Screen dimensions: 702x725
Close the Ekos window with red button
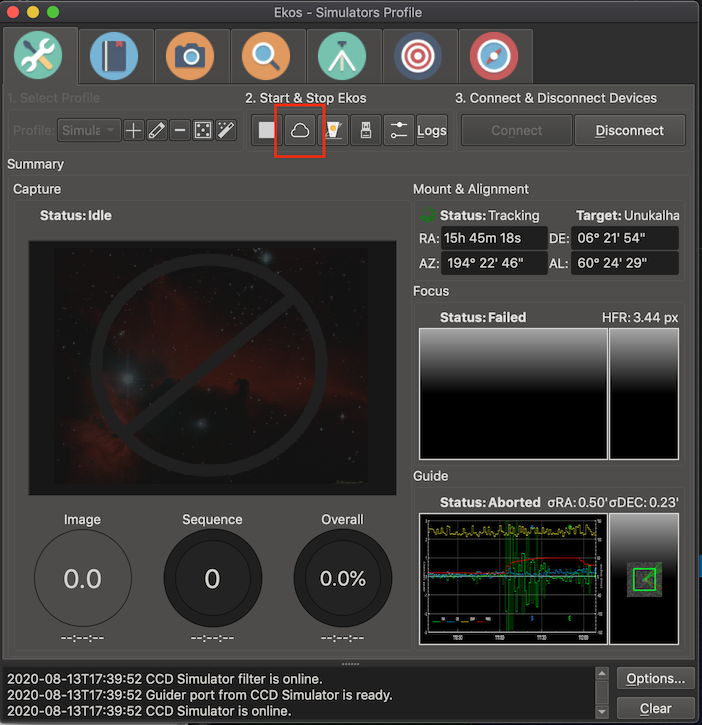point(13,12)
